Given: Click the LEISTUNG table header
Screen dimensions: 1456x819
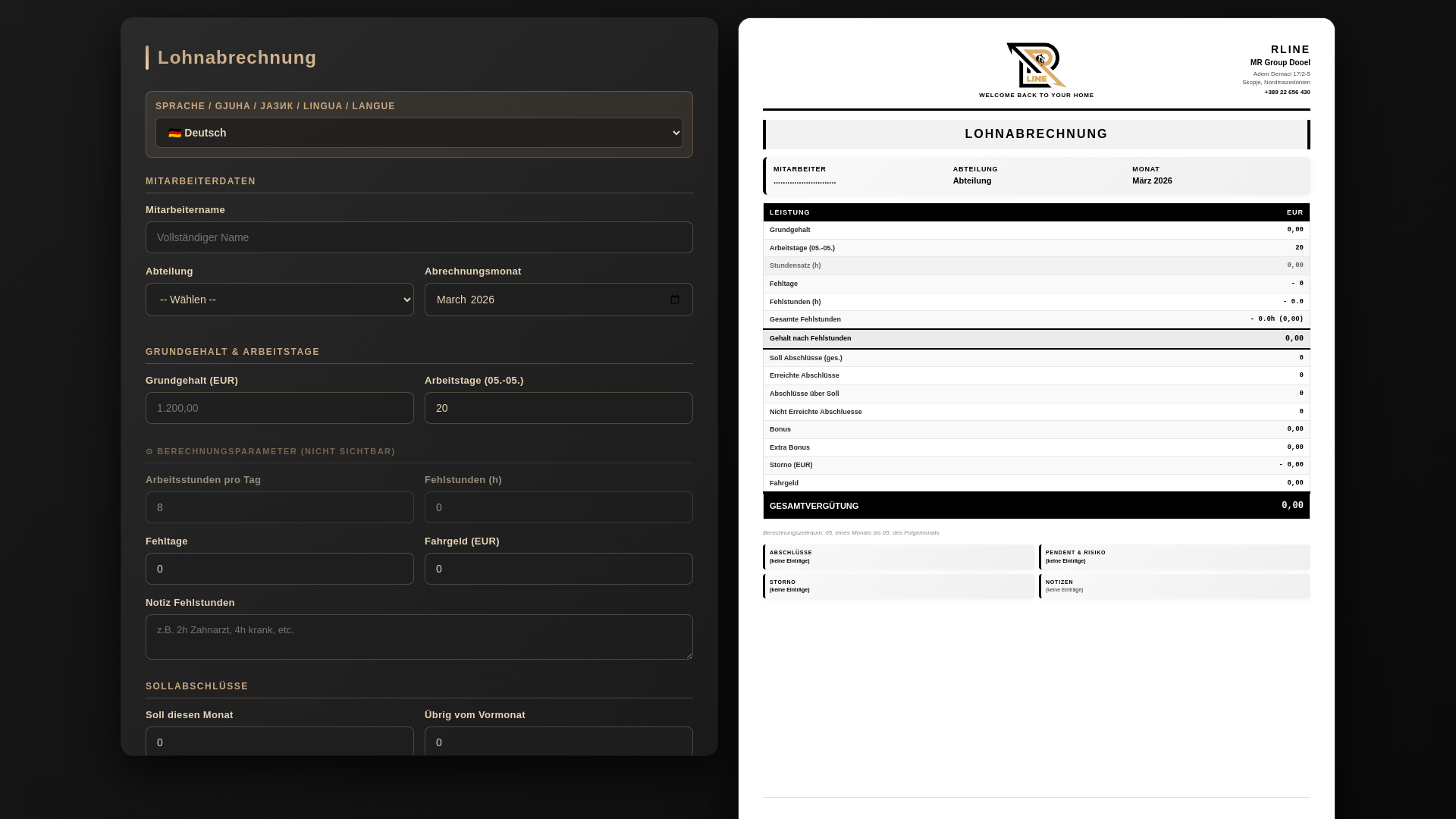Looking at the screenshot, I should click(789, 212).
